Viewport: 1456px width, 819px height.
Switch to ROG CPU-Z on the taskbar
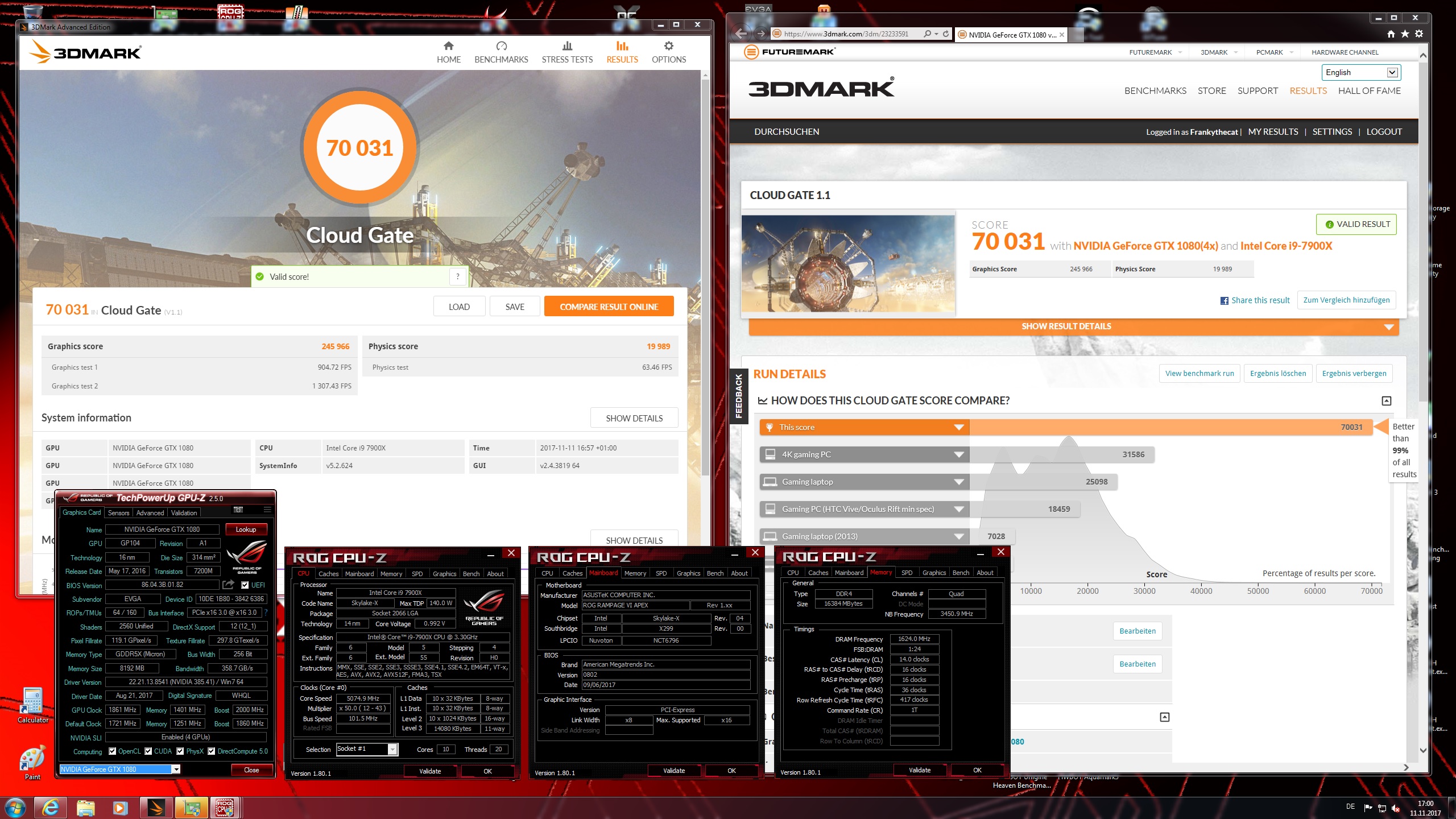[225, 808]
